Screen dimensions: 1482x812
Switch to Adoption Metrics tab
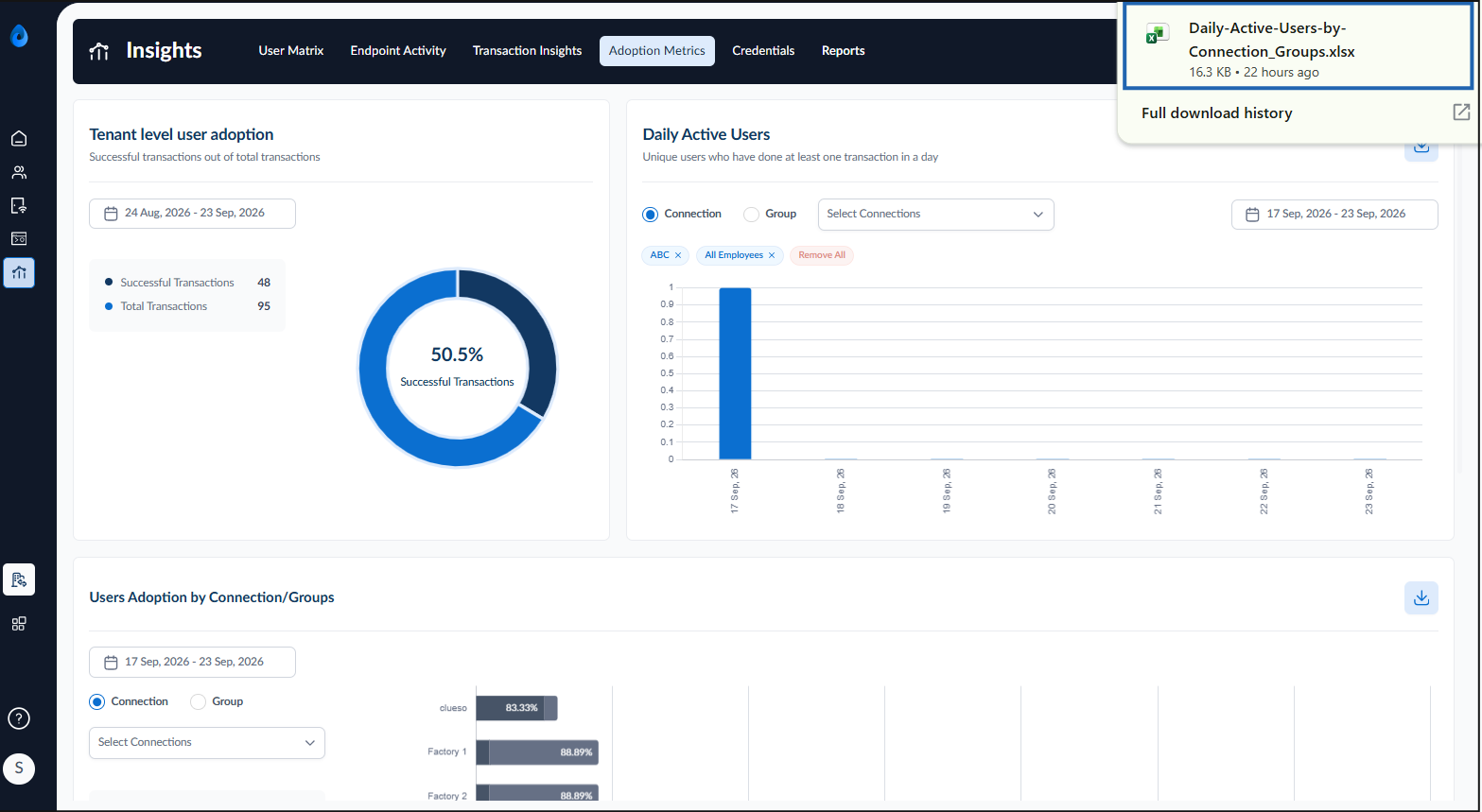tap(657, 51)
